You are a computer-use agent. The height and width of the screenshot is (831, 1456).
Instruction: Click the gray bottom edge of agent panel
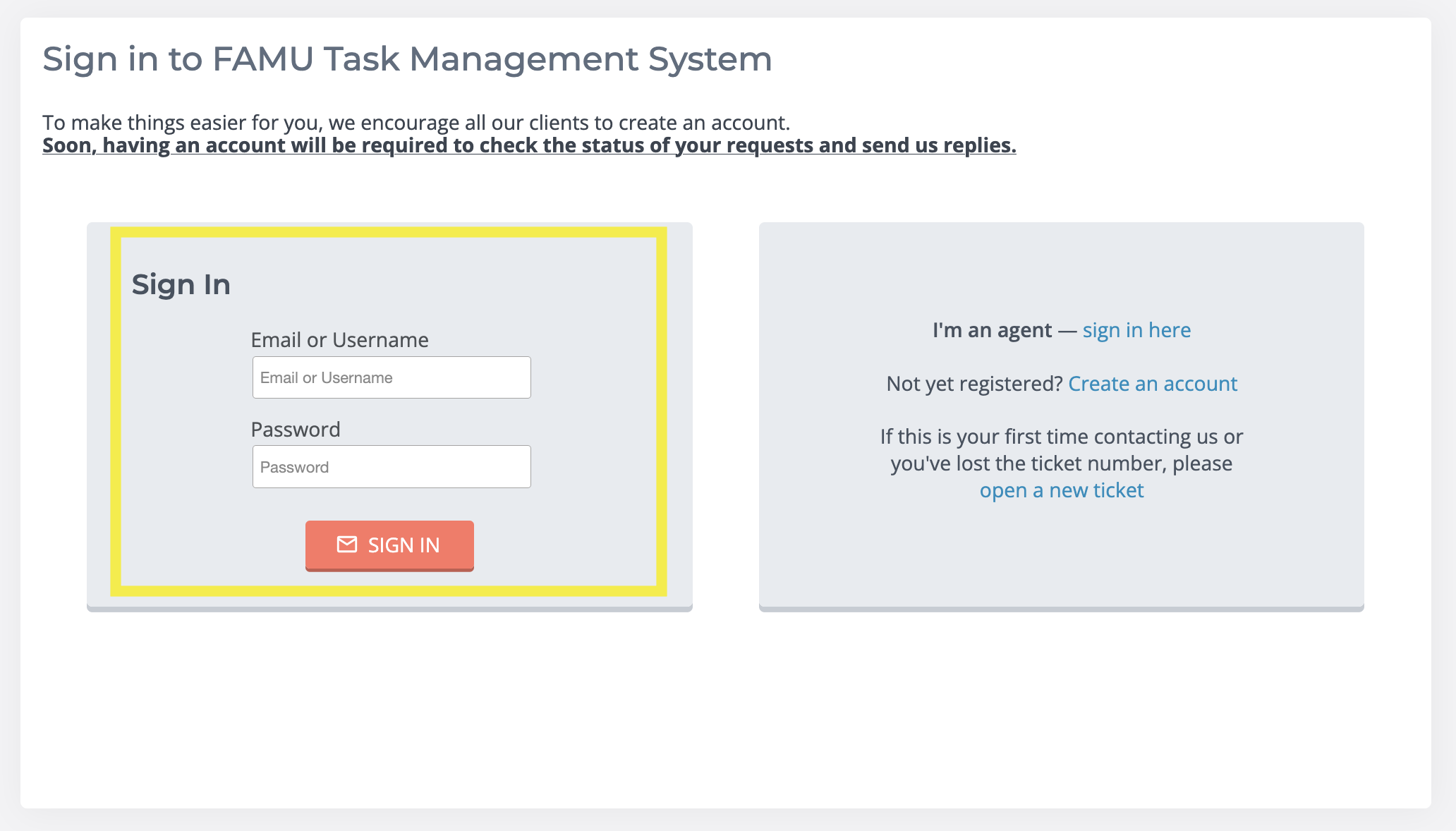click(1061, 609)
